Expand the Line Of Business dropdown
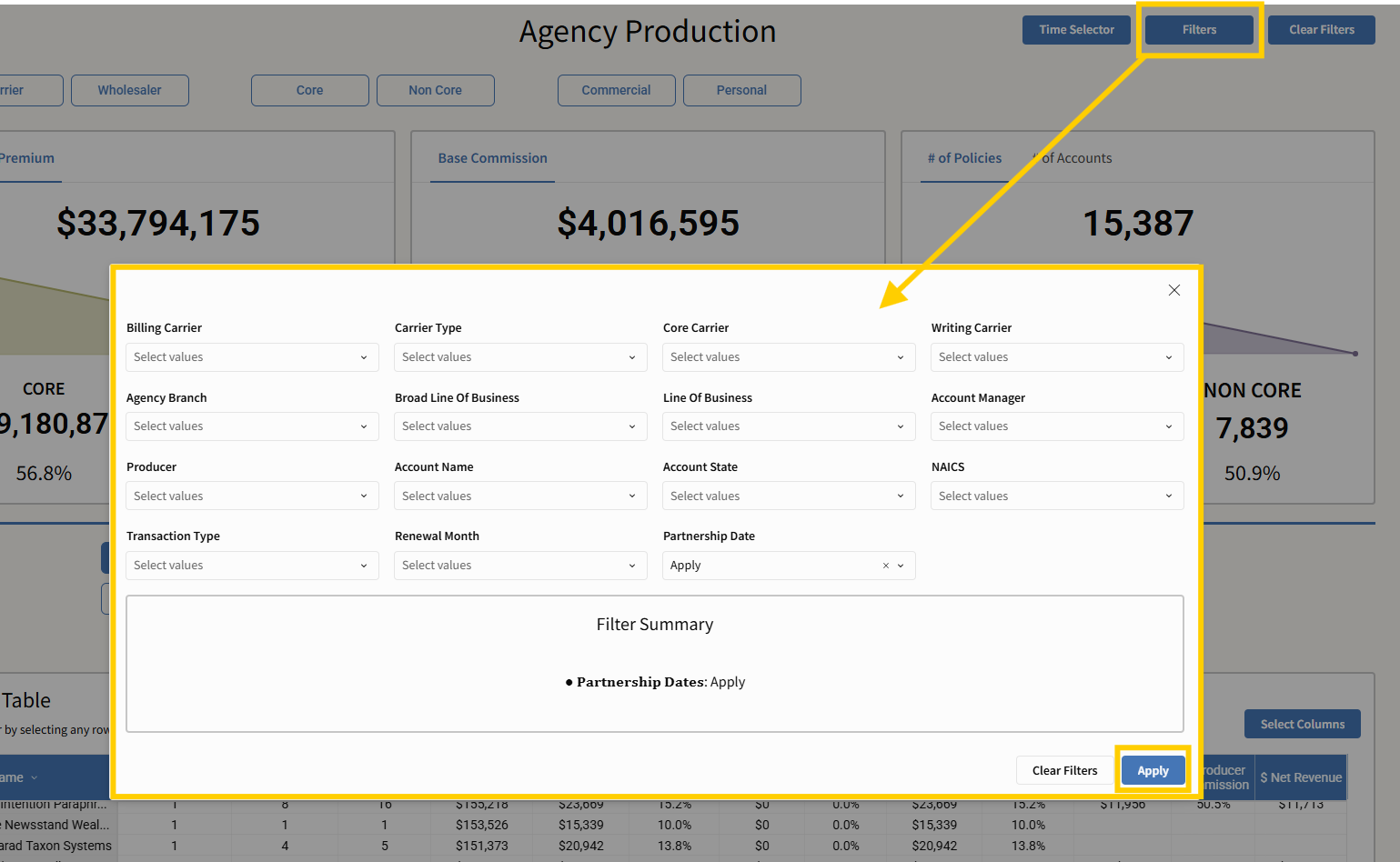 (789, 426)
